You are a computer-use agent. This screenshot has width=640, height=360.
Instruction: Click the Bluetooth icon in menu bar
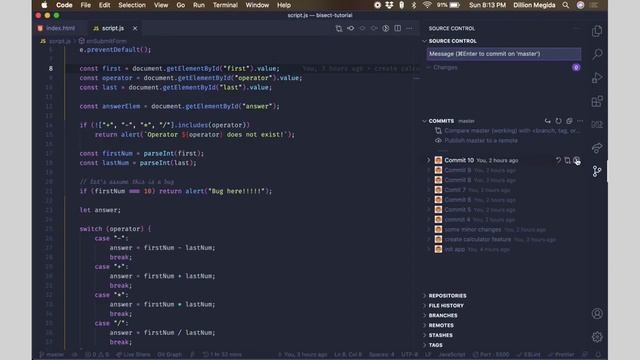pyautogui.click(x=413, y=5)
